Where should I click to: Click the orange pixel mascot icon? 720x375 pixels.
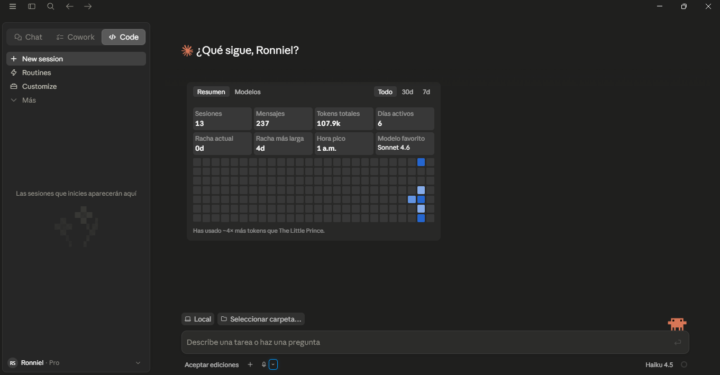pyautogui.click(x=677, y=324)
